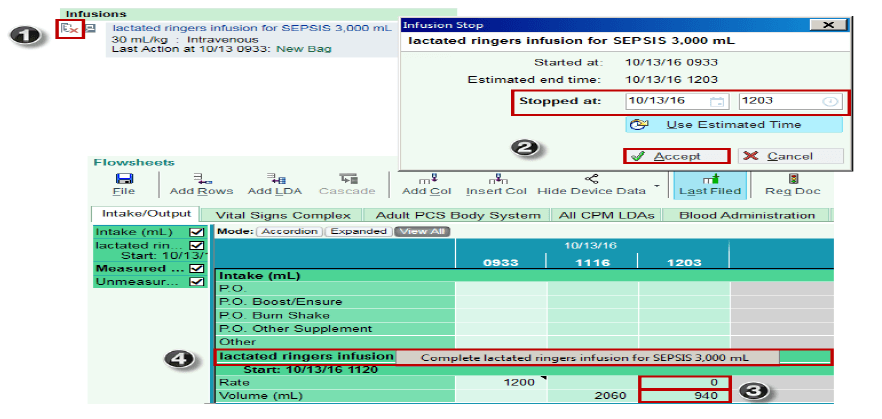Click the comment icon next to lactated ringers infusion

pos(90,28)
